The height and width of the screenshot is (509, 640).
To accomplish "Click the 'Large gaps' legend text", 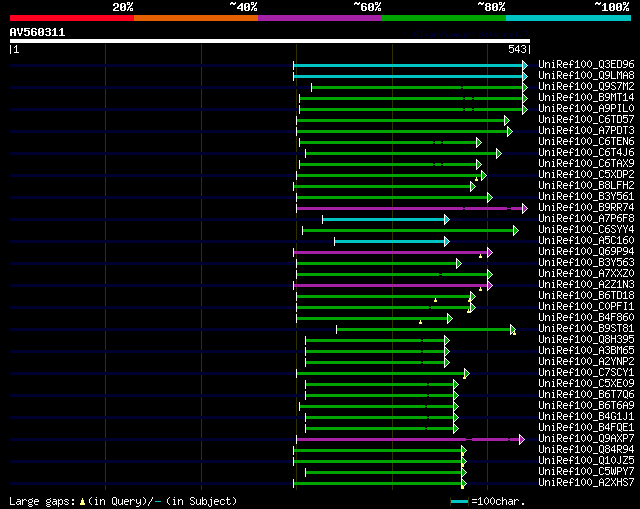I will (x=42, y=501).
